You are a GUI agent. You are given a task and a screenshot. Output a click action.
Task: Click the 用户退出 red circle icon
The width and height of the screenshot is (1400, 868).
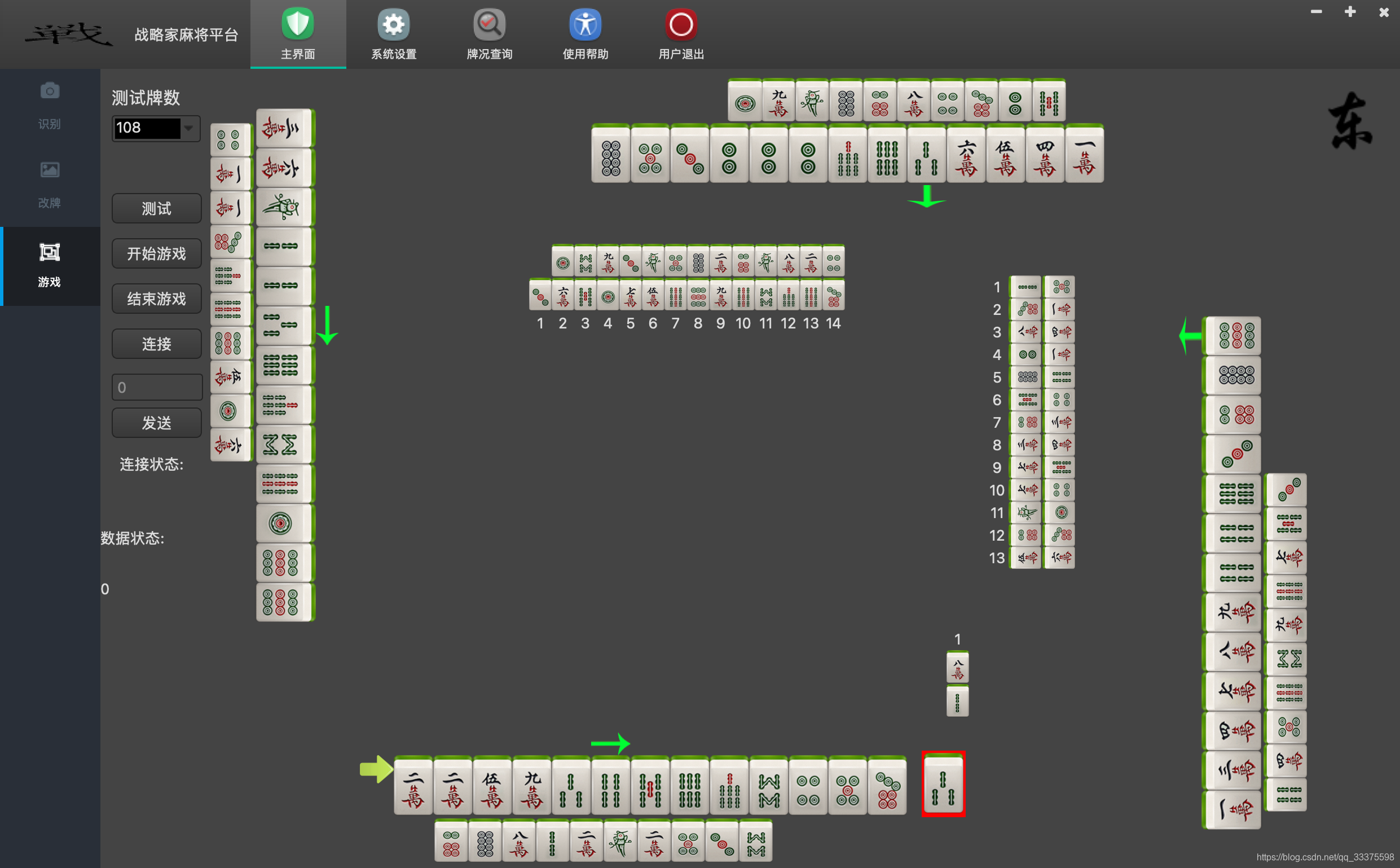681,25
